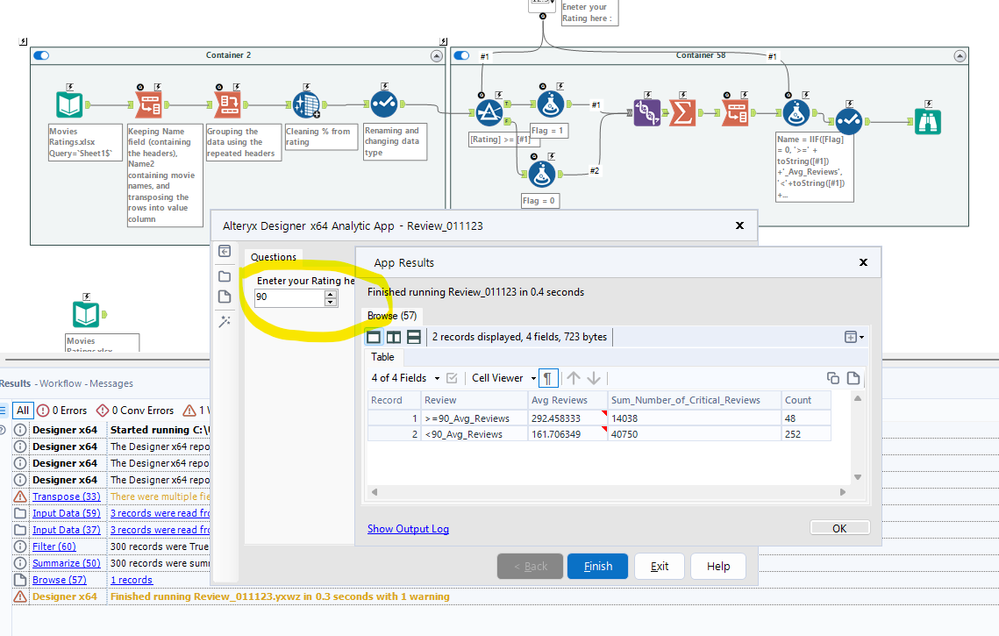Open the Show Output Log link

click(408, 529)
